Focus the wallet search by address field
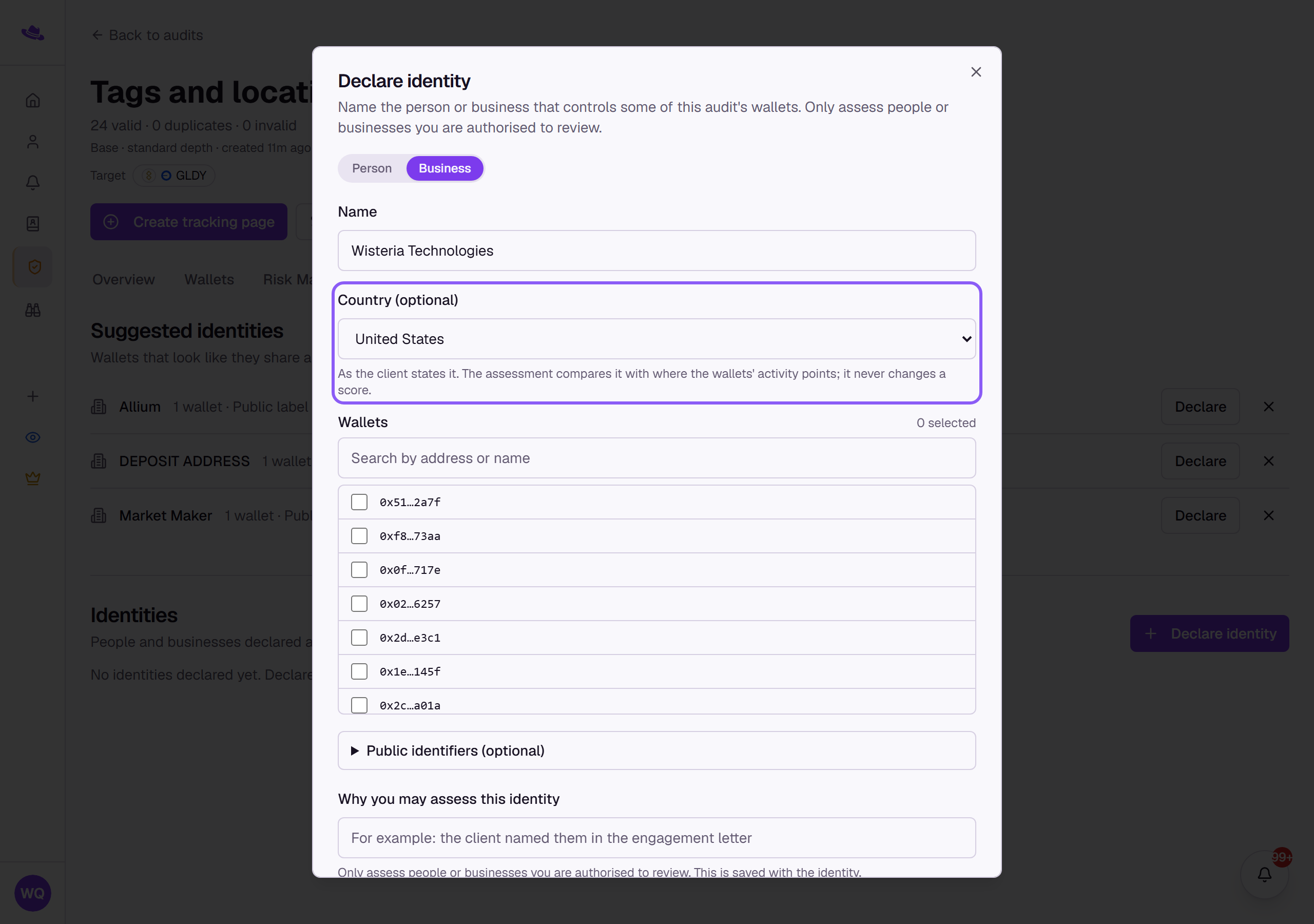 tap(656, 458)
